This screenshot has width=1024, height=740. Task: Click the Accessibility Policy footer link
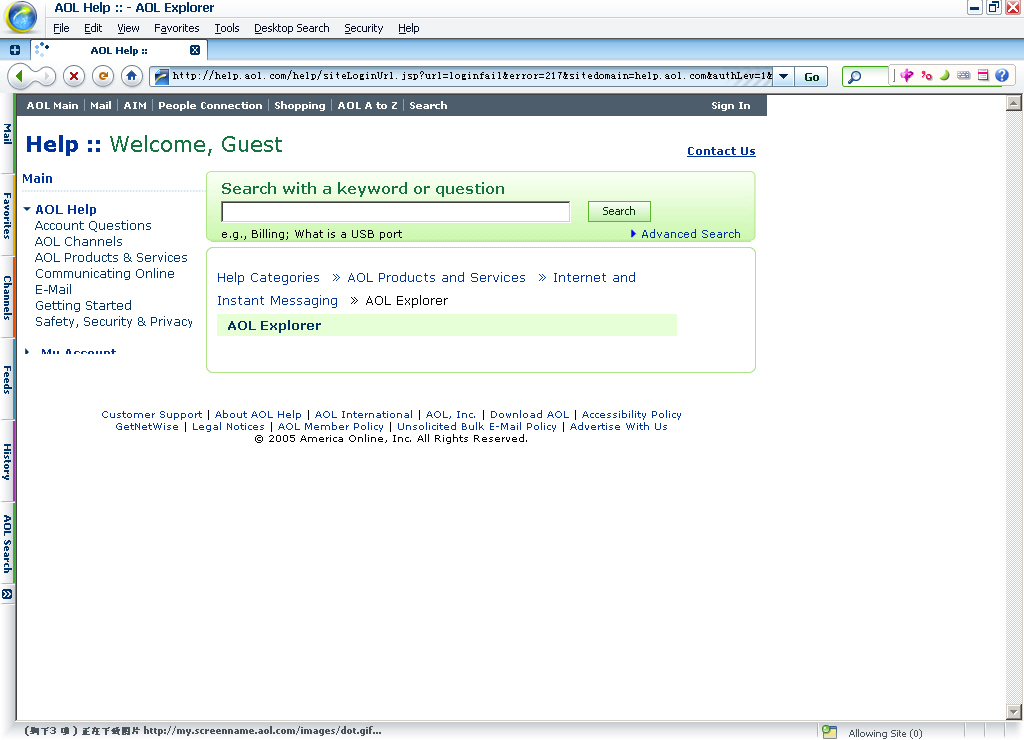(x=632, y=415)
